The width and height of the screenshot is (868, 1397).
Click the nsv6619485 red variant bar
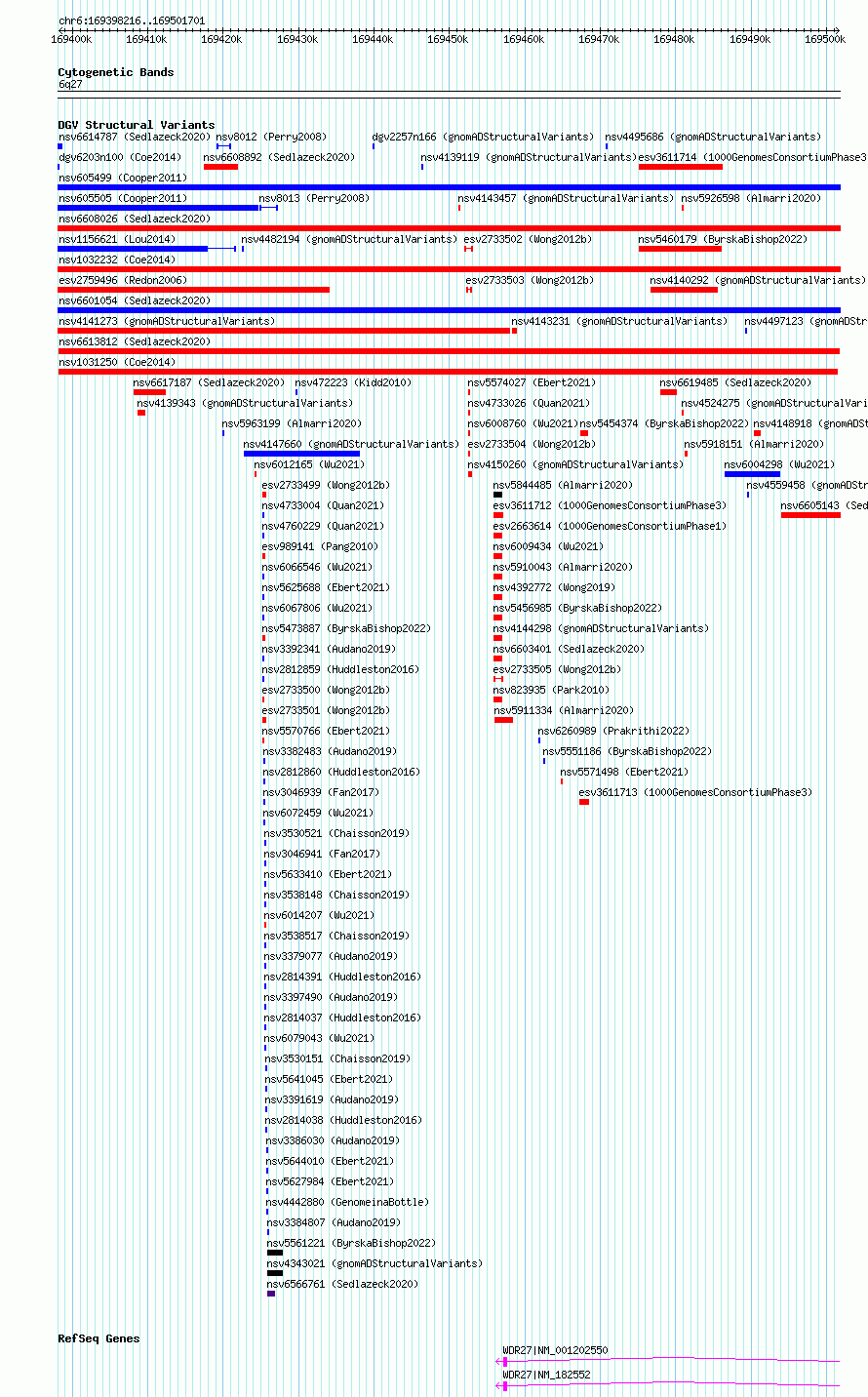click(668, 392)
